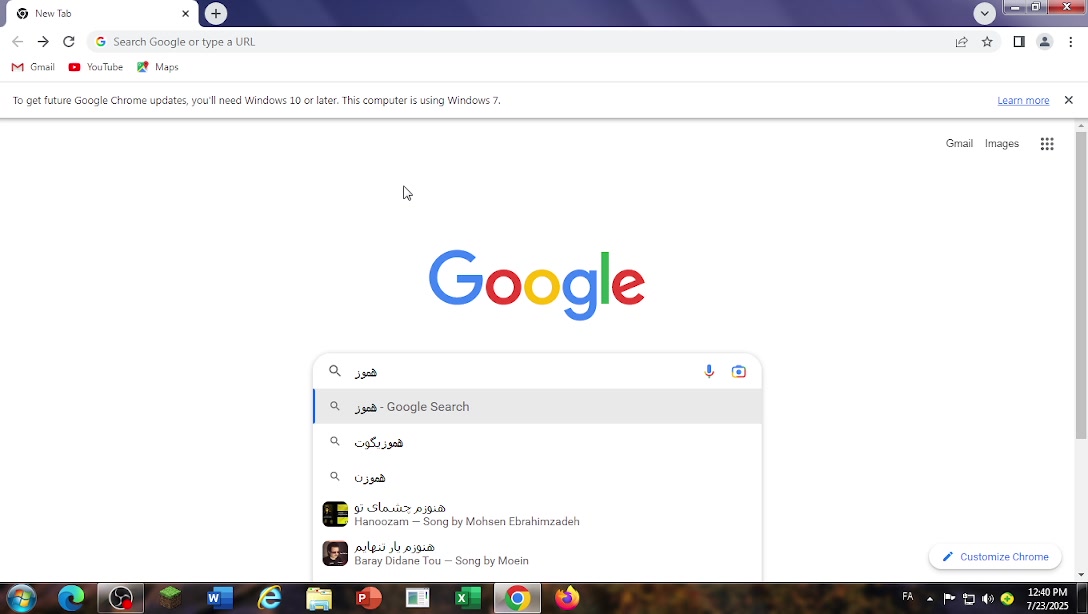Open the tab search dropdown arrow
This screenshot has width=1088, height=614.
[x=984, y=13]
